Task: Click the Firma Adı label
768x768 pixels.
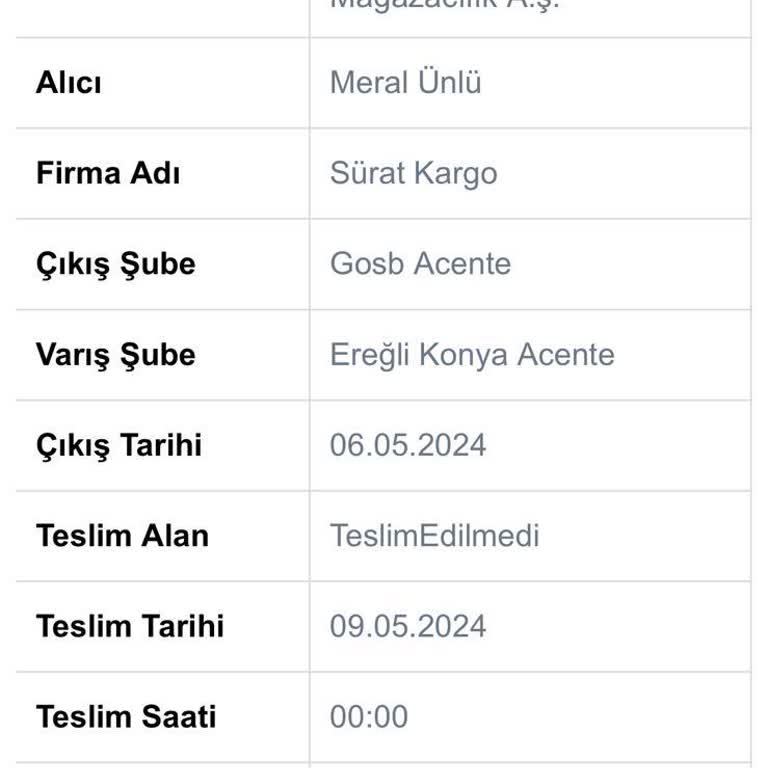Action: point(108,173)
